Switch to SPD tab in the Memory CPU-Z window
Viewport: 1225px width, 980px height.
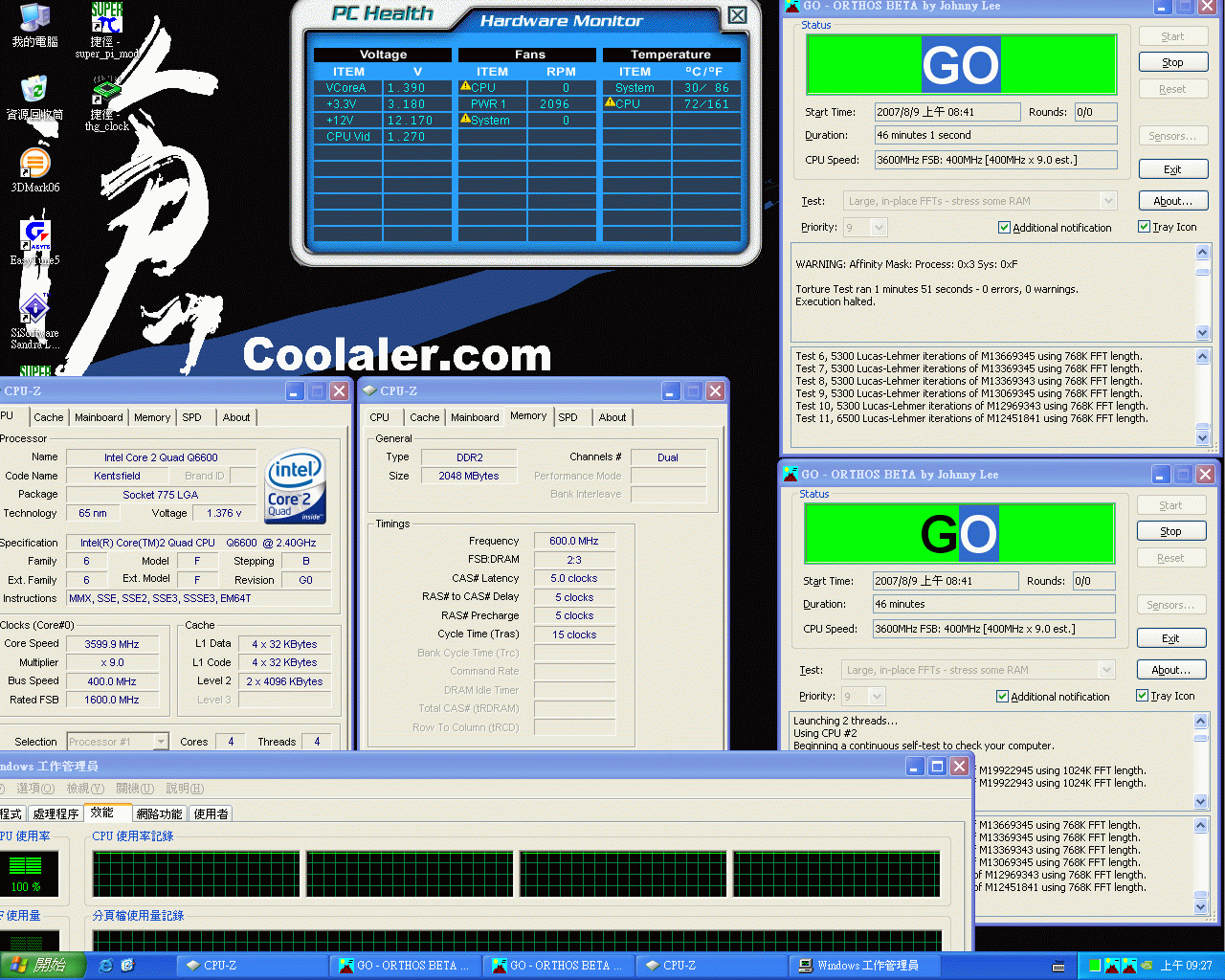click(x=568, y=417)
